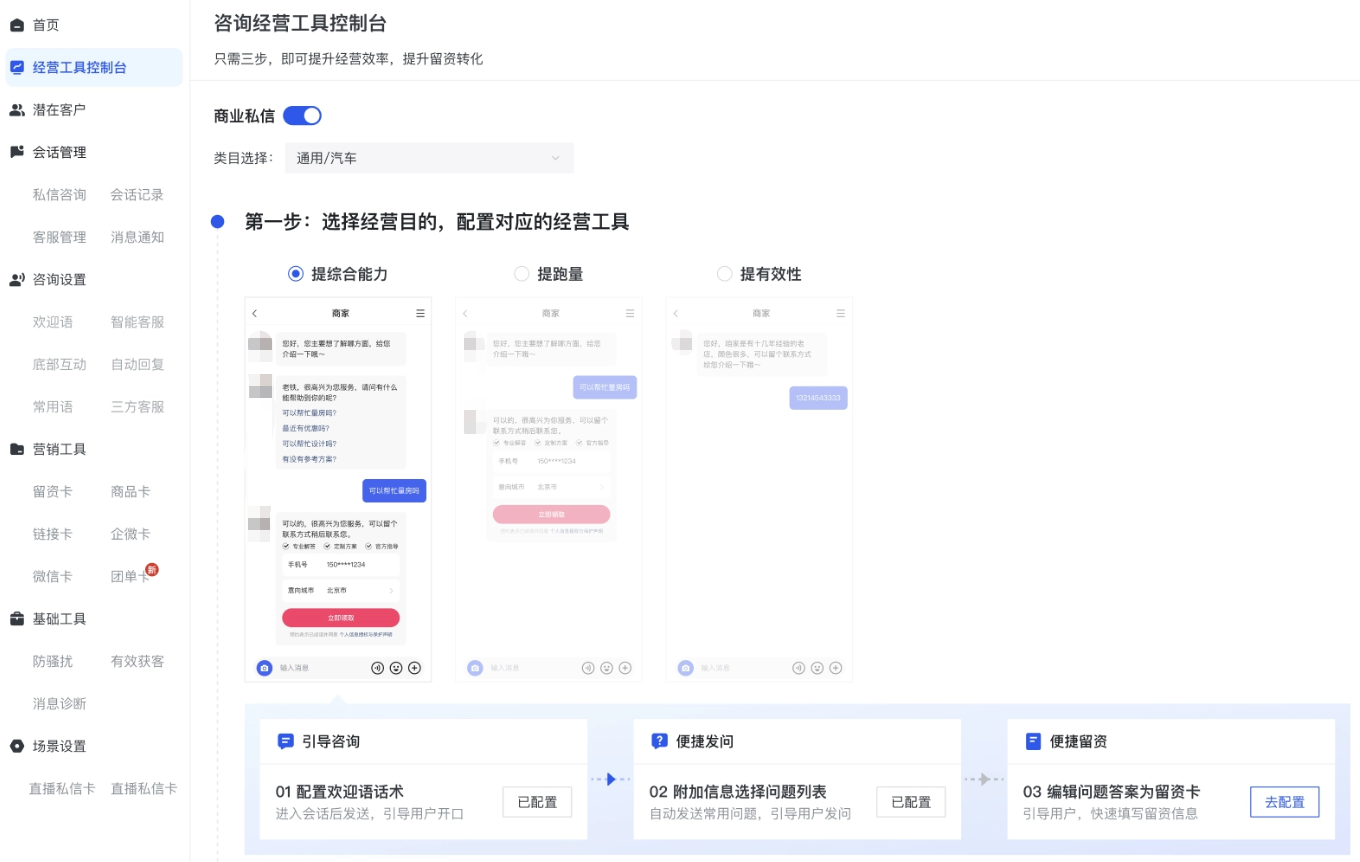Screen dimensions: 1360x862
Task: Expand the 意向城市 city selector in the preview
Action: [391, 591]
